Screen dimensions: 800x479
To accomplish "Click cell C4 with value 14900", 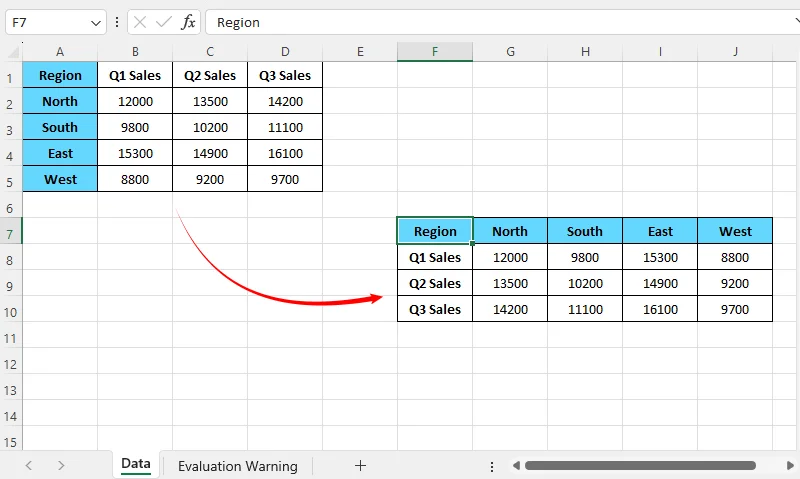I will point(210,153).
